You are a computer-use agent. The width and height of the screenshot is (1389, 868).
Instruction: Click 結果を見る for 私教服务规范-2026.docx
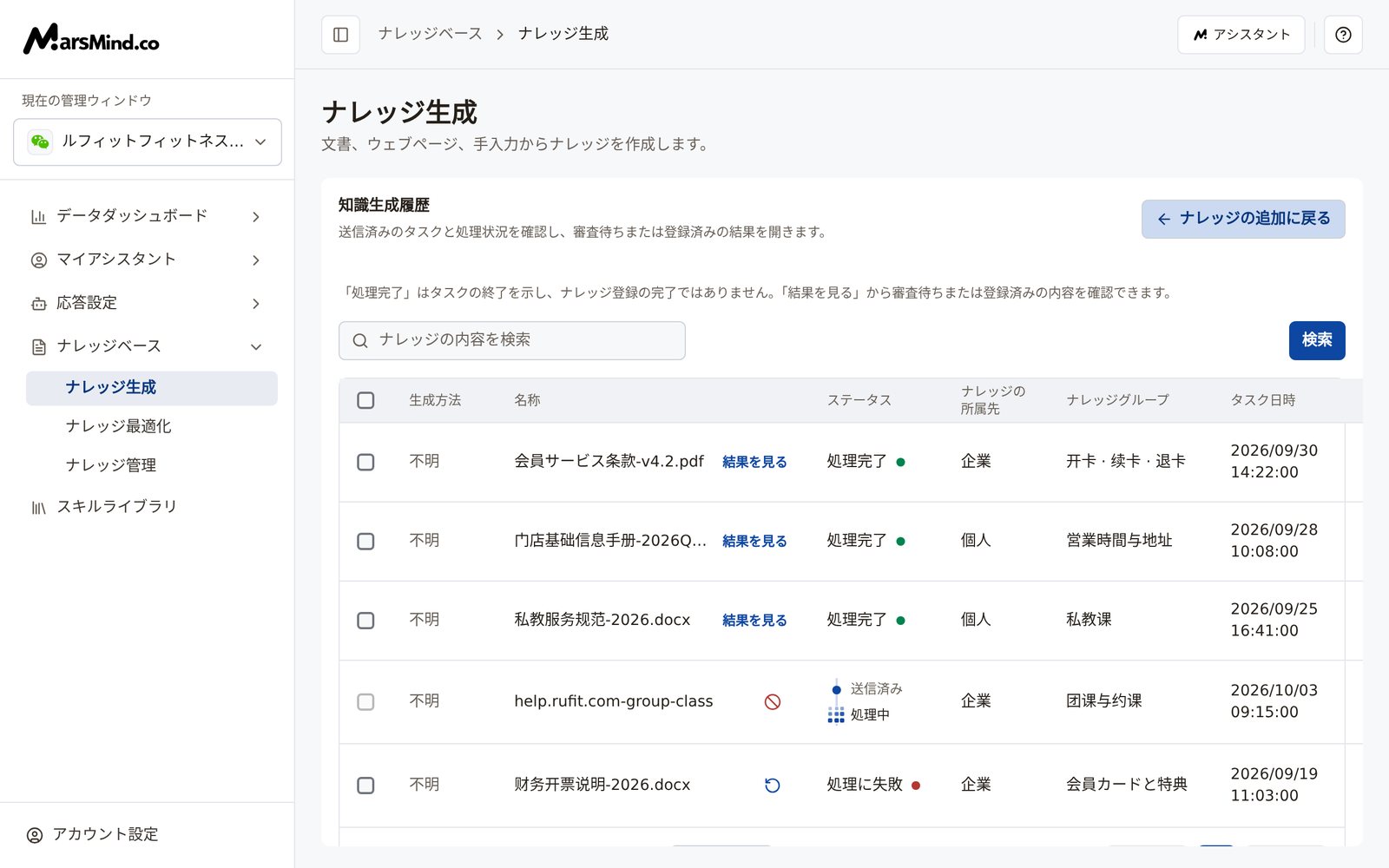point(754,621)
